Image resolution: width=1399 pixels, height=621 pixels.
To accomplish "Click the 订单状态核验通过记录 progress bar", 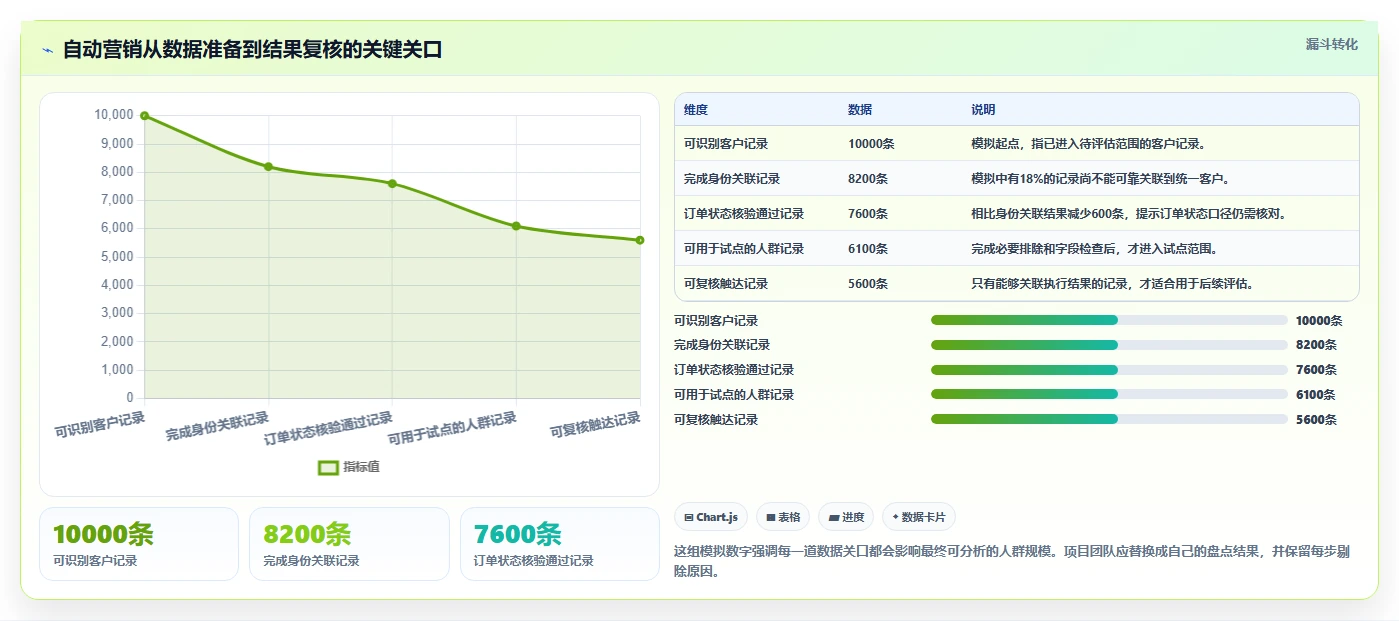I will (1109, 370).
